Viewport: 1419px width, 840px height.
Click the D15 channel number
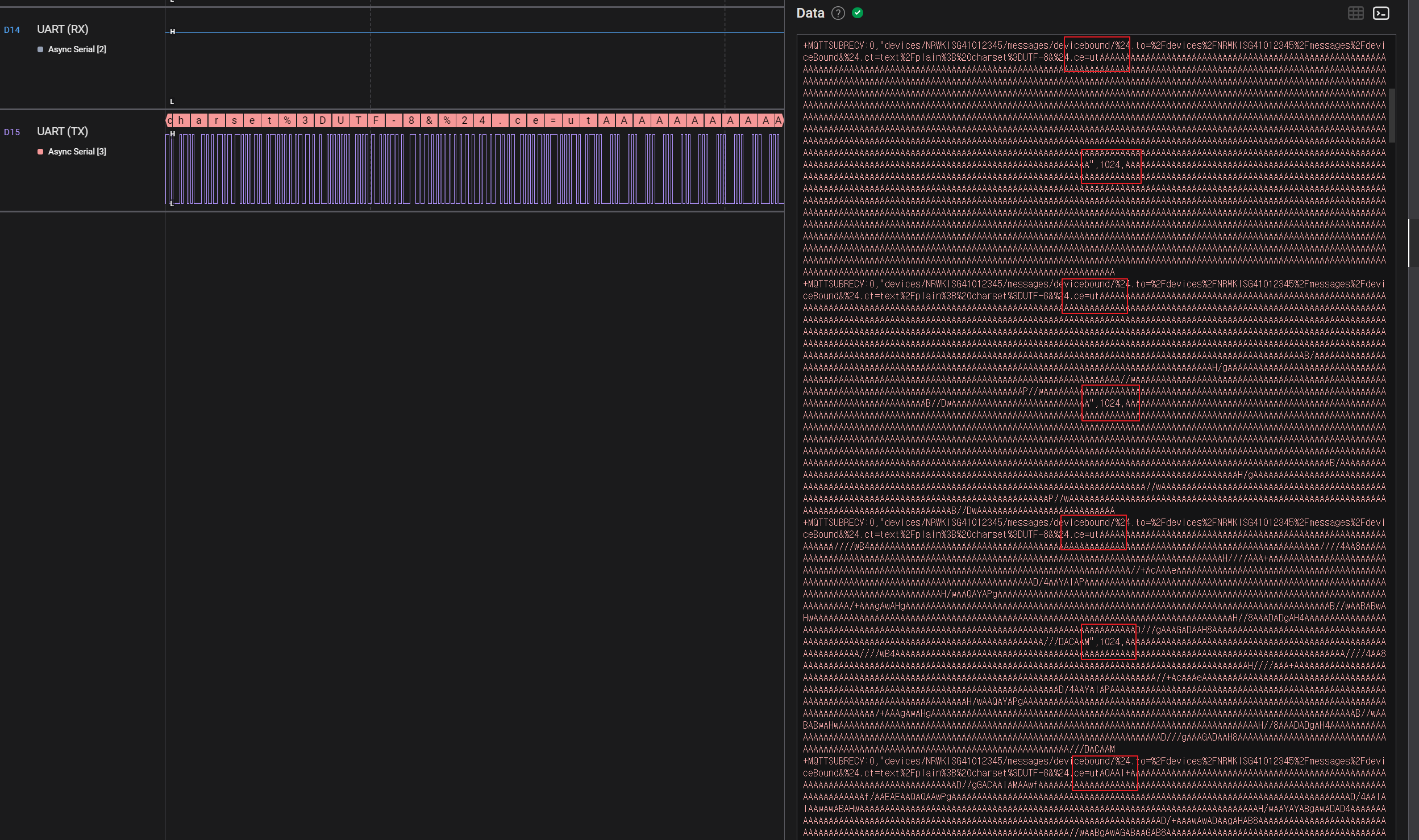12,132
